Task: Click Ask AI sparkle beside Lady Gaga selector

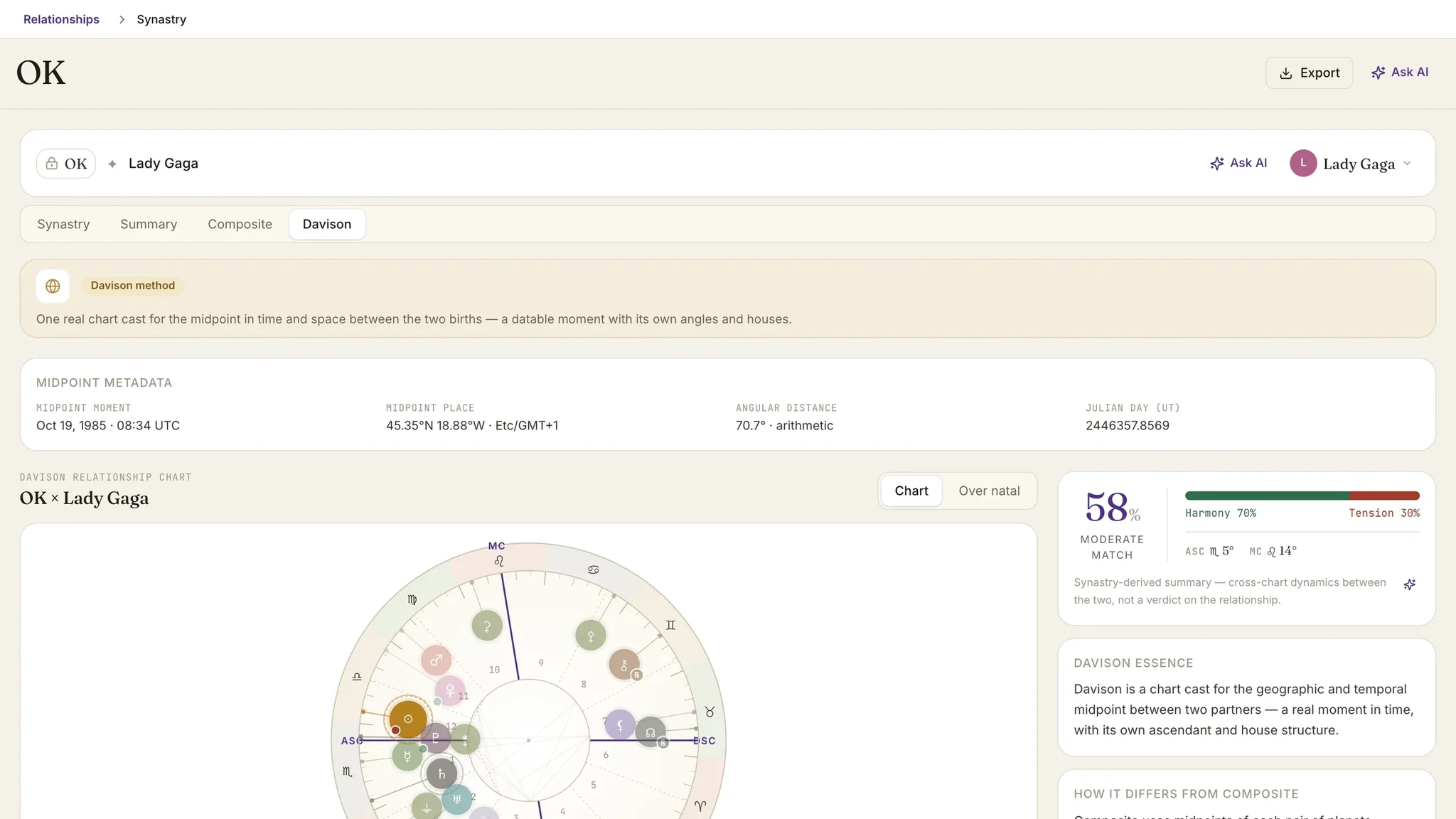Action: [1217, 164]
